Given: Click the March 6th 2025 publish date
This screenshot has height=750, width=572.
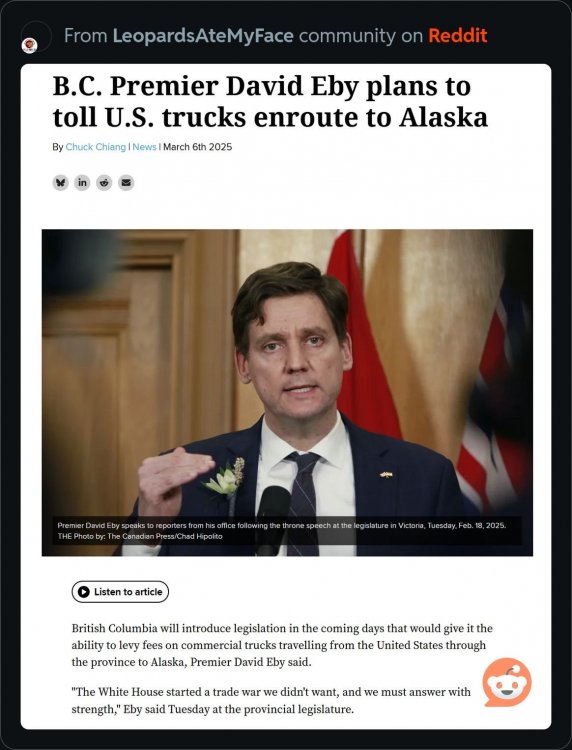Looking at the screenshot, I should pos(198,147).
